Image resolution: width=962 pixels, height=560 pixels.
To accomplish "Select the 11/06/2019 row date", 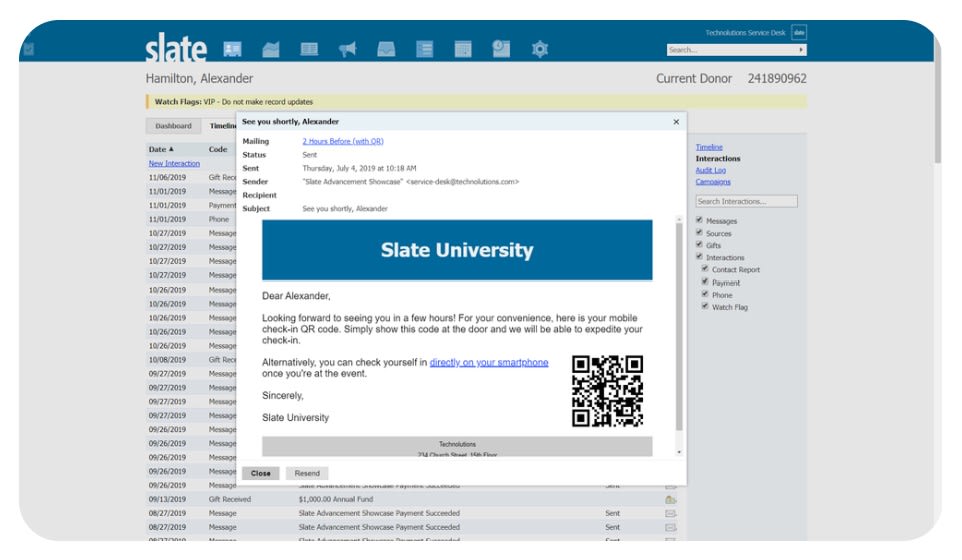I will point(167,177).
